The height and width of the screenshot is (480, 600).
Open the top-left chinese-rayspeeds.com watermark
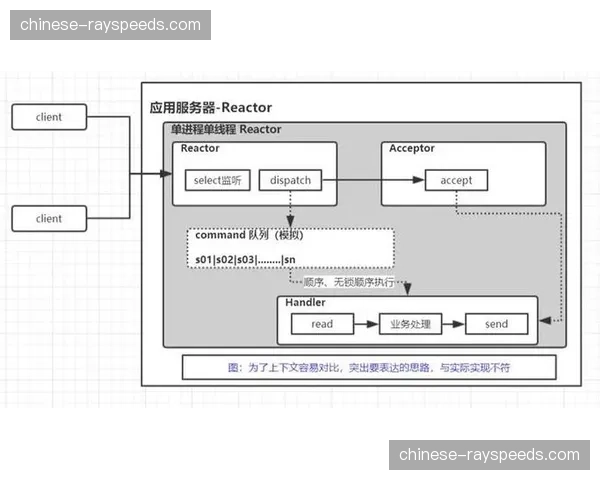click(x=111, y=25)
